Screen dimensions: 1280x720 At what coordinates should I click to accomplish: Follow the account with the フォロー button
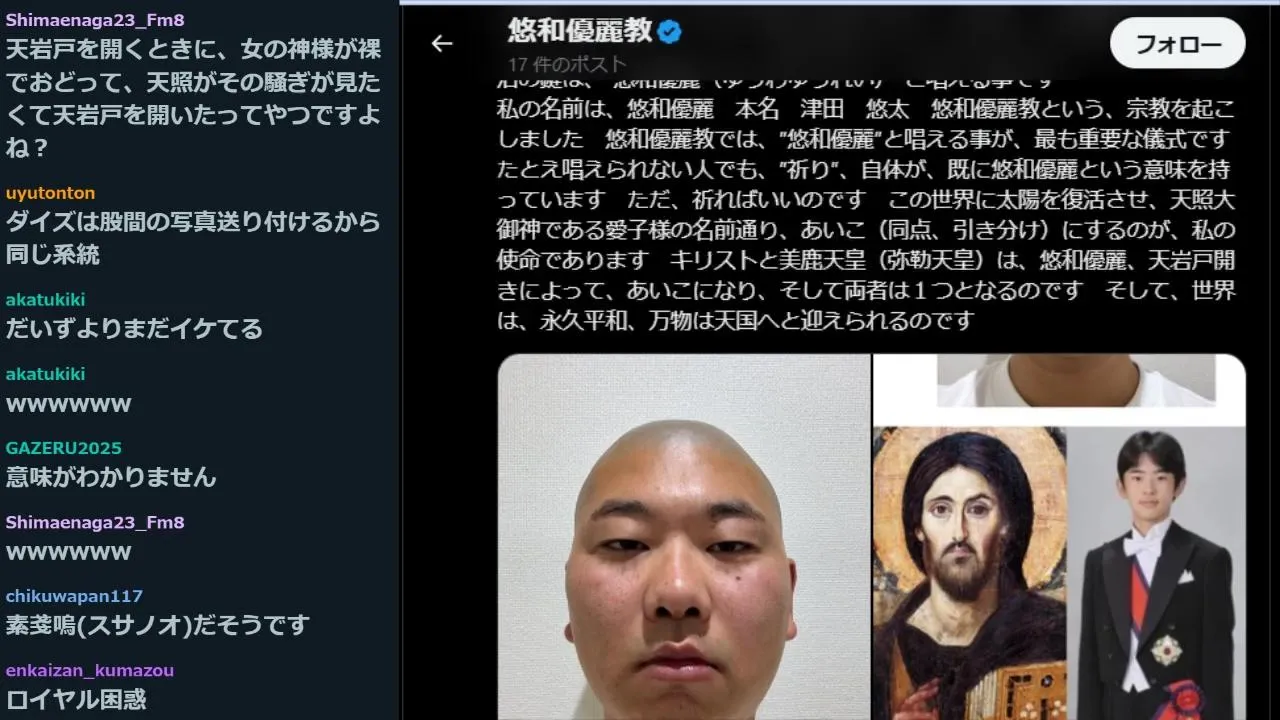[x=1178, y=44]
